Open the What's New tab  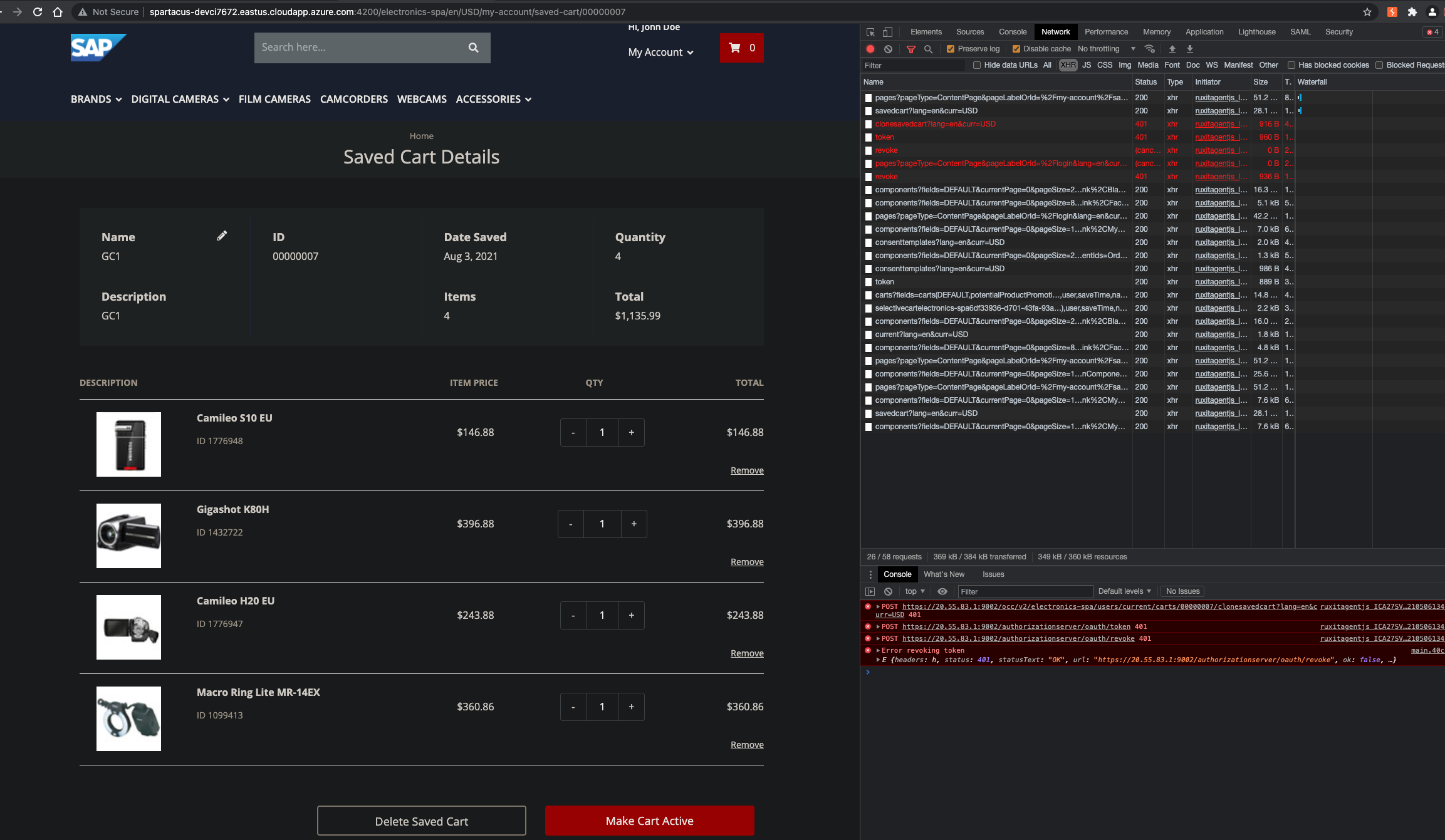pyautogui.click(x=944, y=574)
